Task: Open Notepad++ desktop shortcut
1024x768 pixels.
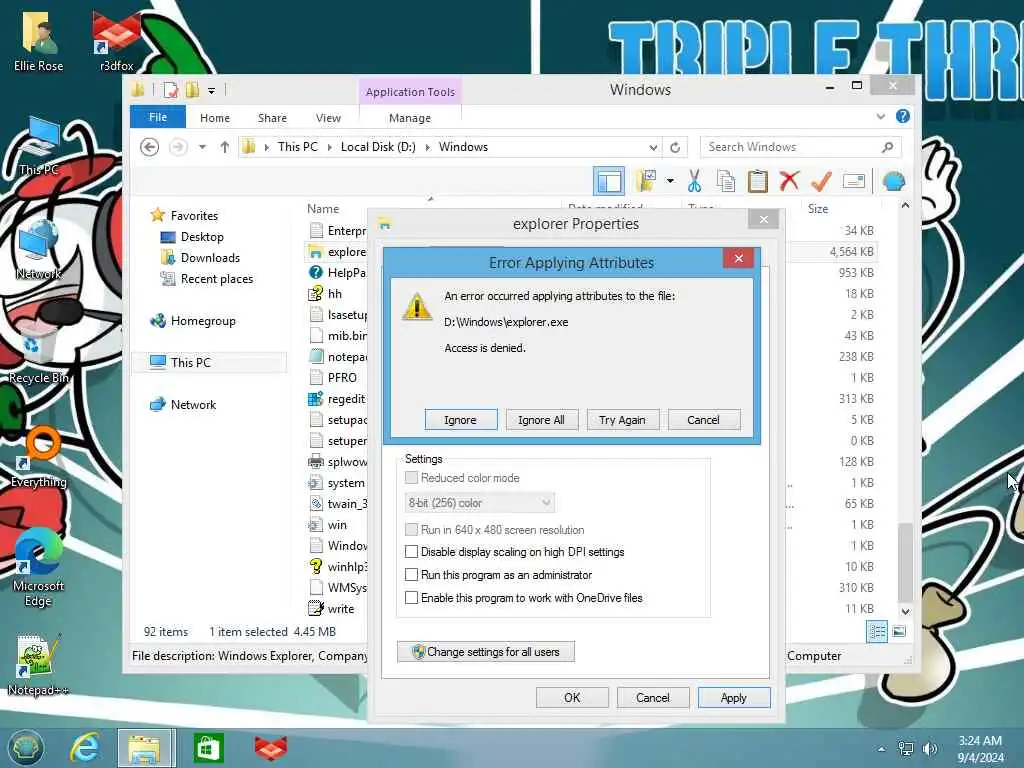Action: (x=38, y=664)
